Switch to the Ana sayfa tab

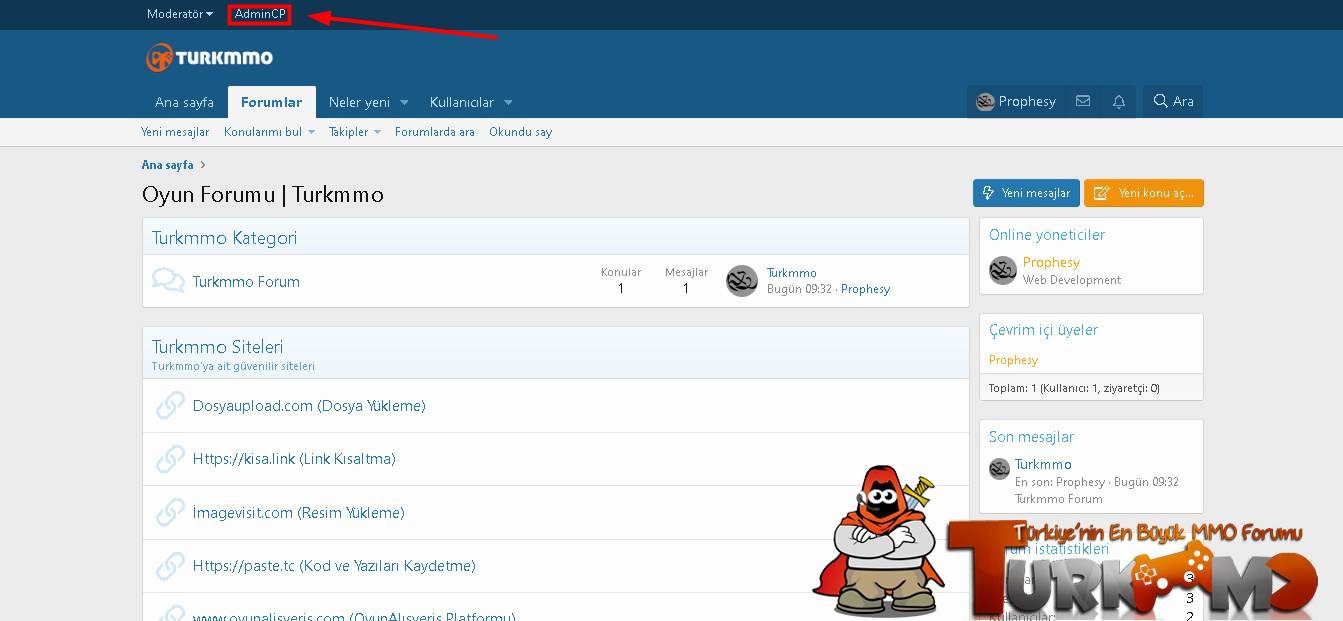[184, 102]
